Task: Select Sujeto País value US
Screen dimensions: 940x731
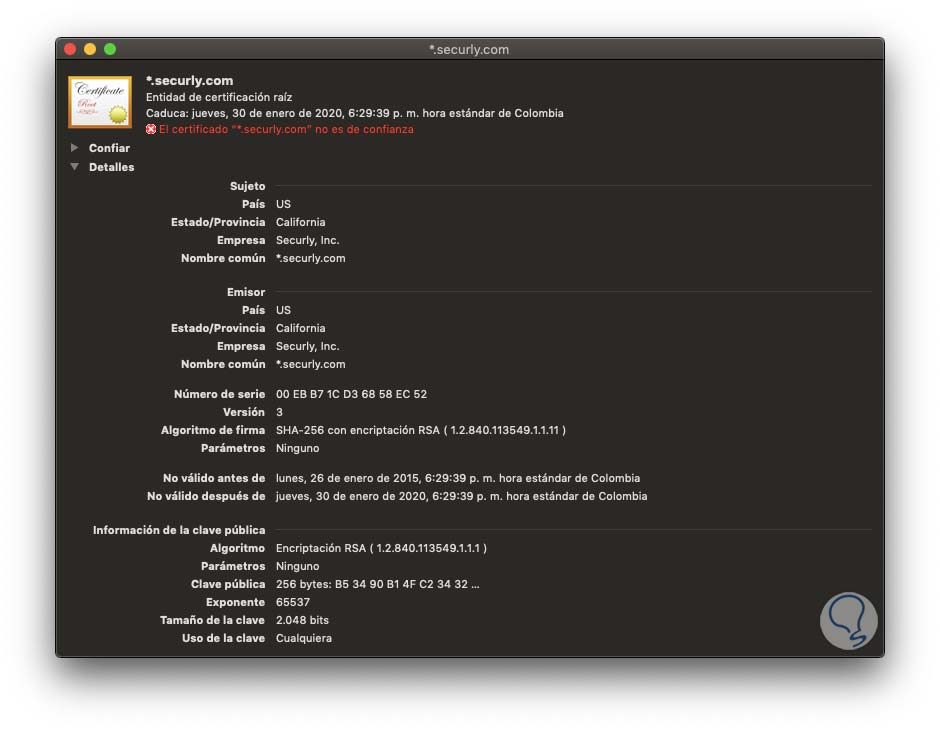Action: (283, 204)
